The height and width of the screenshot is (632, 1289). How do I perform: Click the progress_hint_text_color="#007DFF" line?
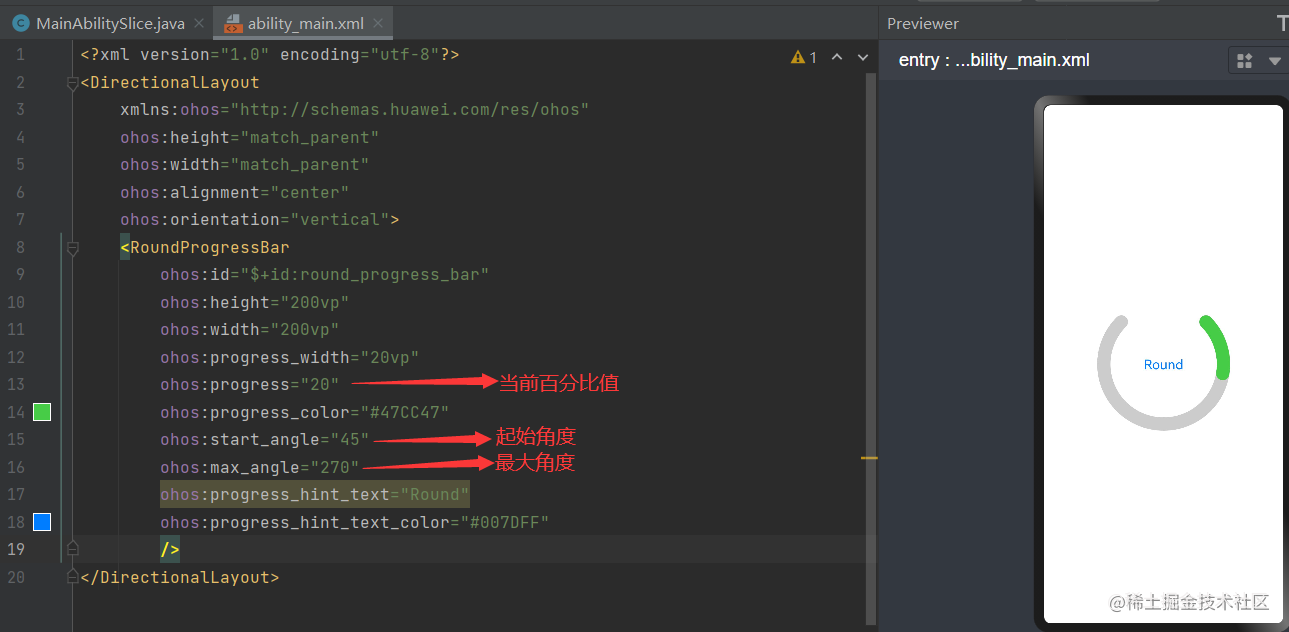tap(354, 522)
